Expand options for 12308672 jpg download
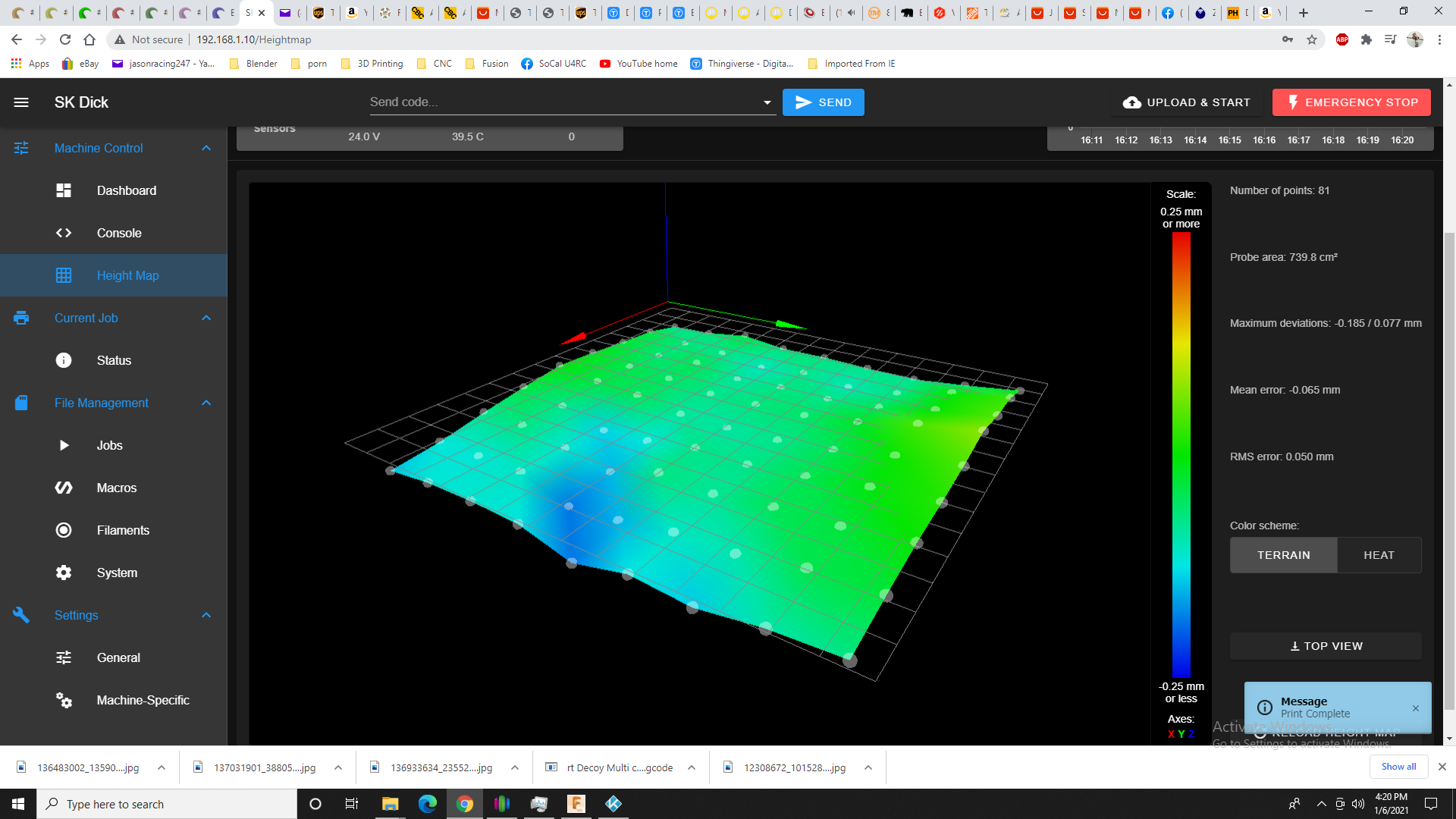1456x819 pixels. 868,767
